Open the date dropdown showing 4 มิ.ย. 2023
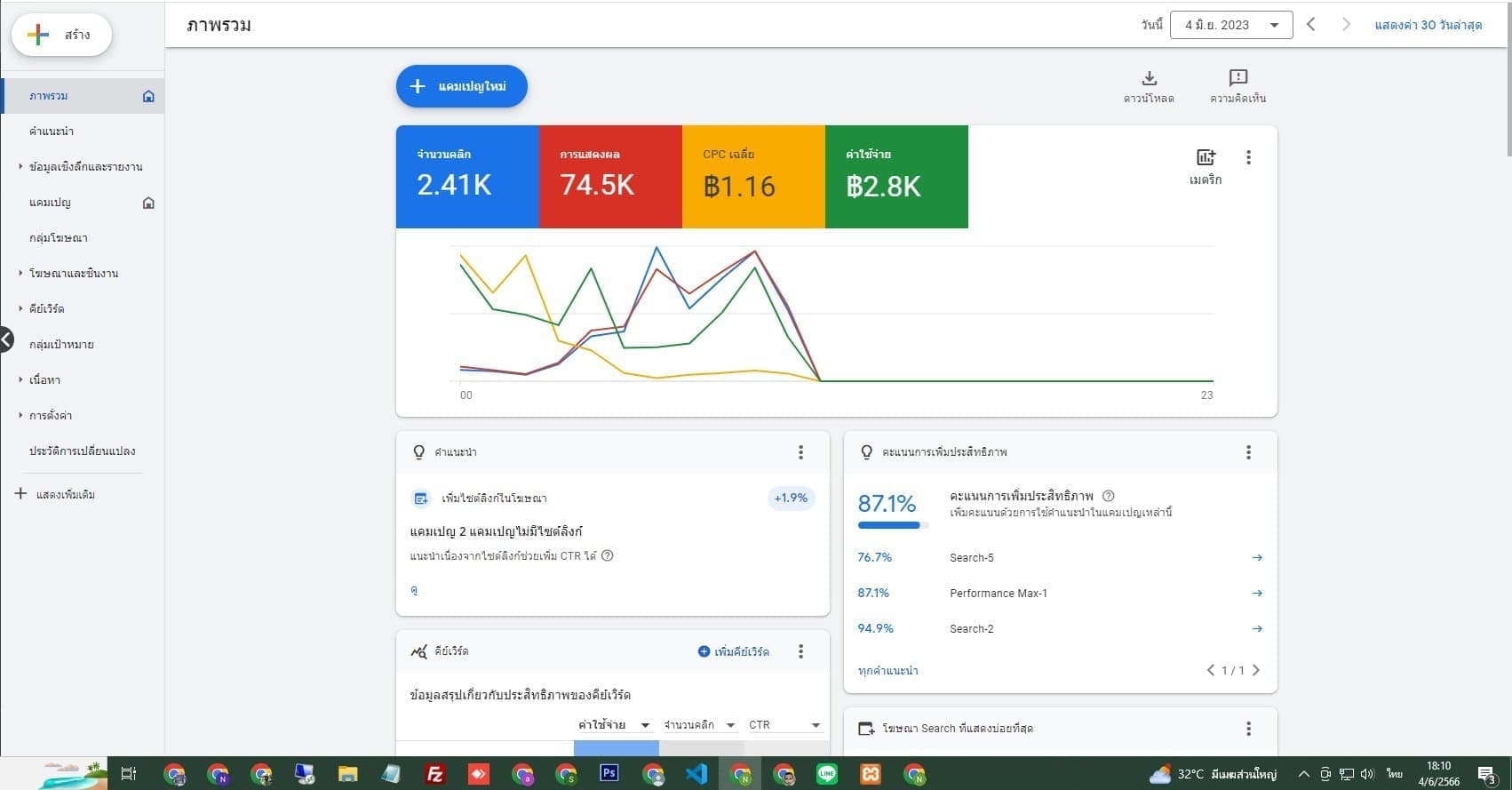 point(1230,25)
